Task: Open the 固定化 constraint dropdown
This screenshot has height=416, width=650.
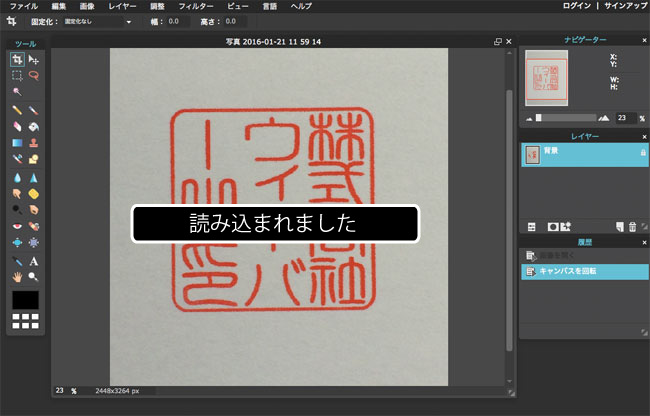Action: point(98,22)
